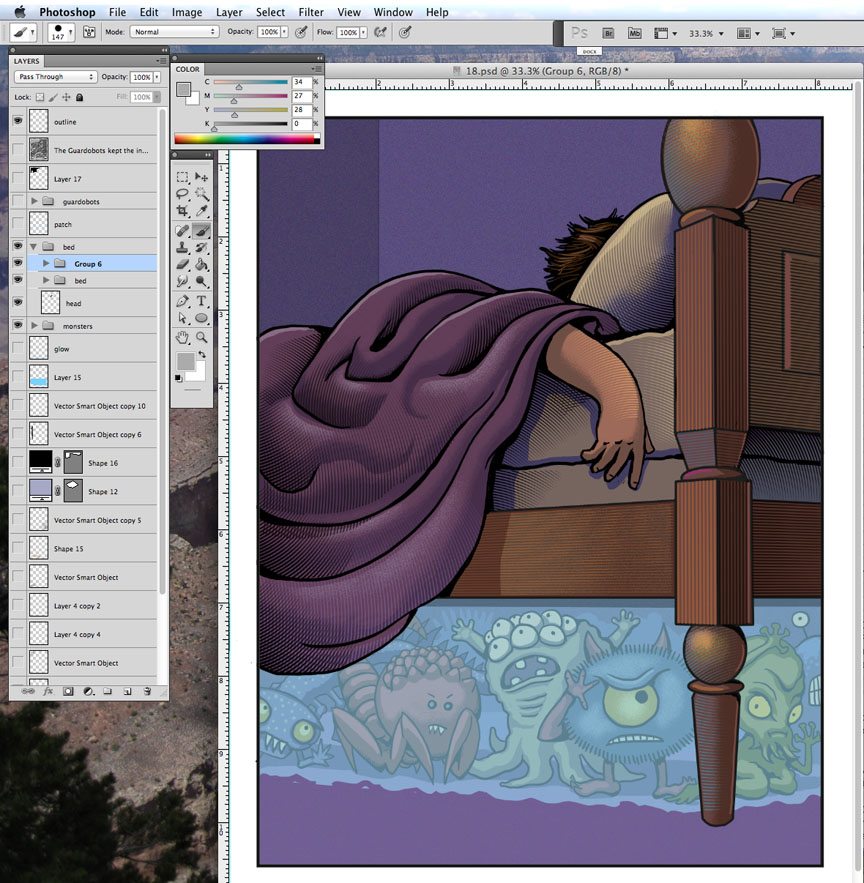The height and width of the screenshot is (883, 864).
Task: Show the guardobots group
Action: [18, 200]
